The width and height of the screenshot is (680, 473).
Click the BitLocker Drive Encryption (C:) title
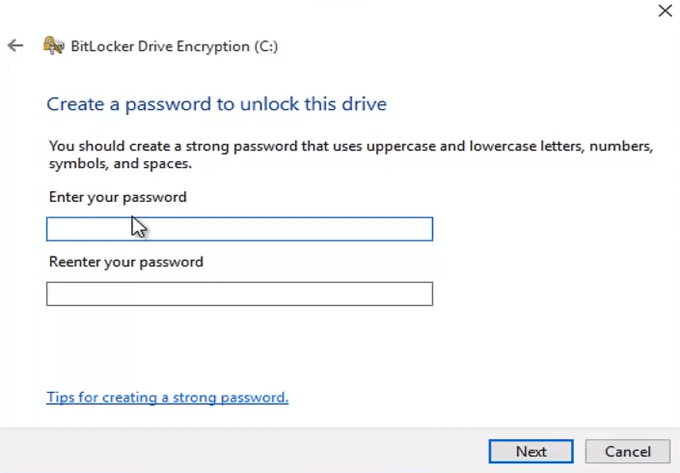[160, 46]
